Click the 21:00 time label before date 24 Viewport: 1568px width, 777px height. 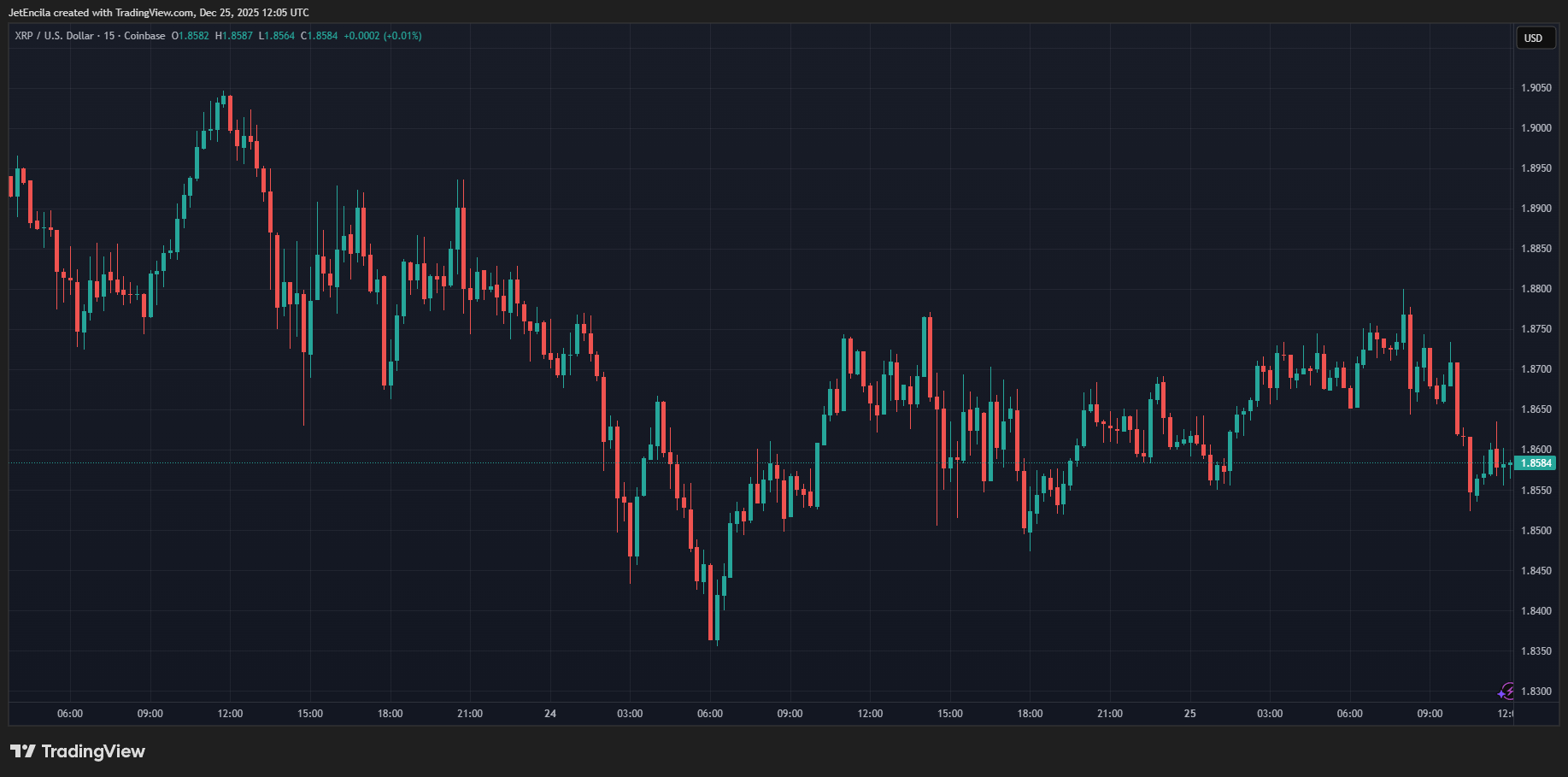point(470,714)
